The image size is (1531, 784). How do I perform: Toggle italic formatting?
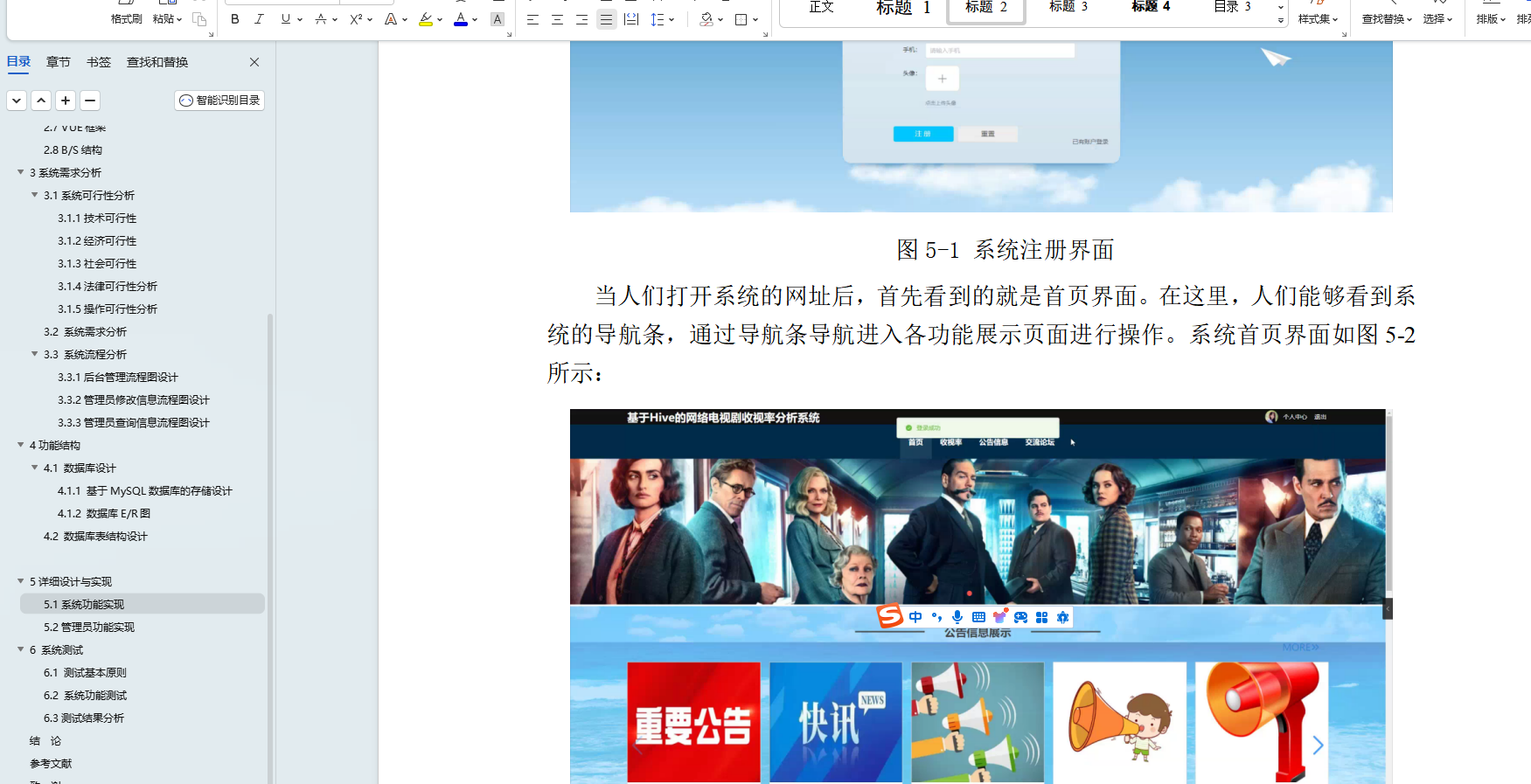click(x=259, y=19)
